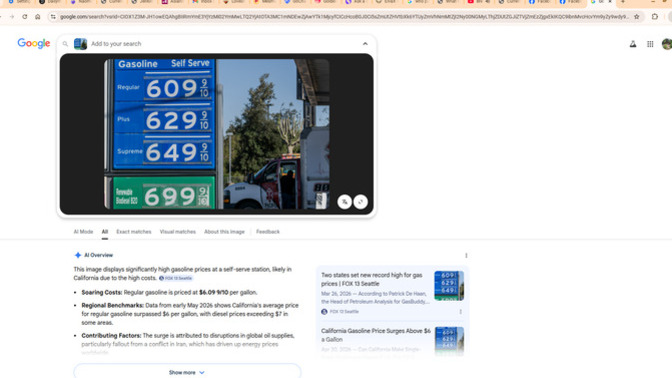
Task: Open the Google account avatar
Action: 667,44
